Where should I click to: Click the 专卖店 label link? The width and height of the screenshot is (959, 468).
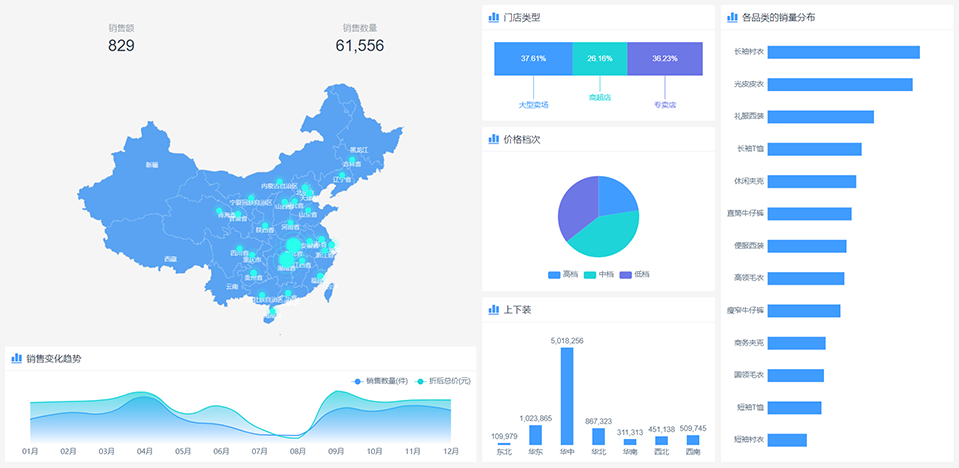coord(665,104)
